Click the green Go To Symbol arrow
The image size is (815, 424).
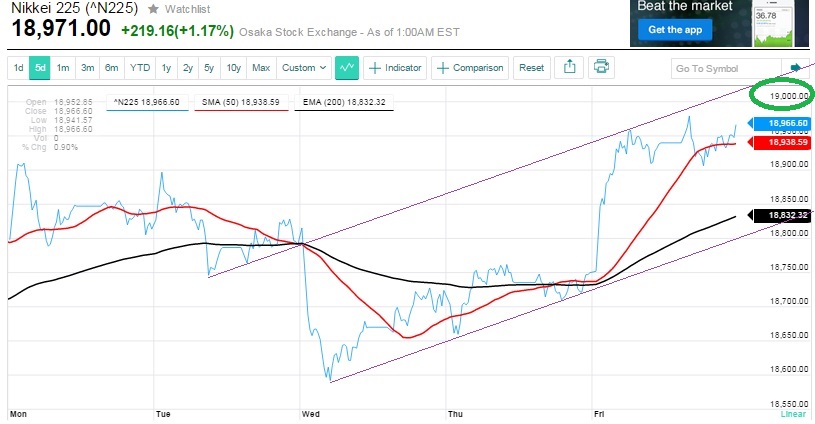pyautogui.click(x=796, y=68)
